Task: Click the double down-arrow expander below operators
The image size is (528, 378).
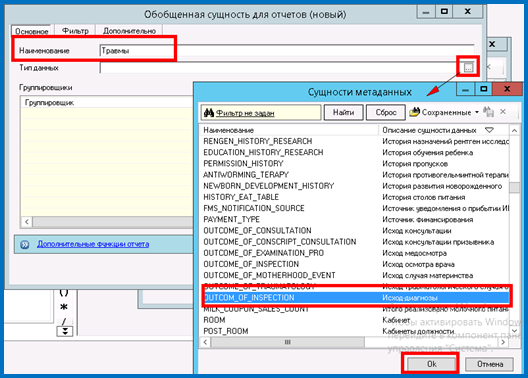Action: pos(65,331)
